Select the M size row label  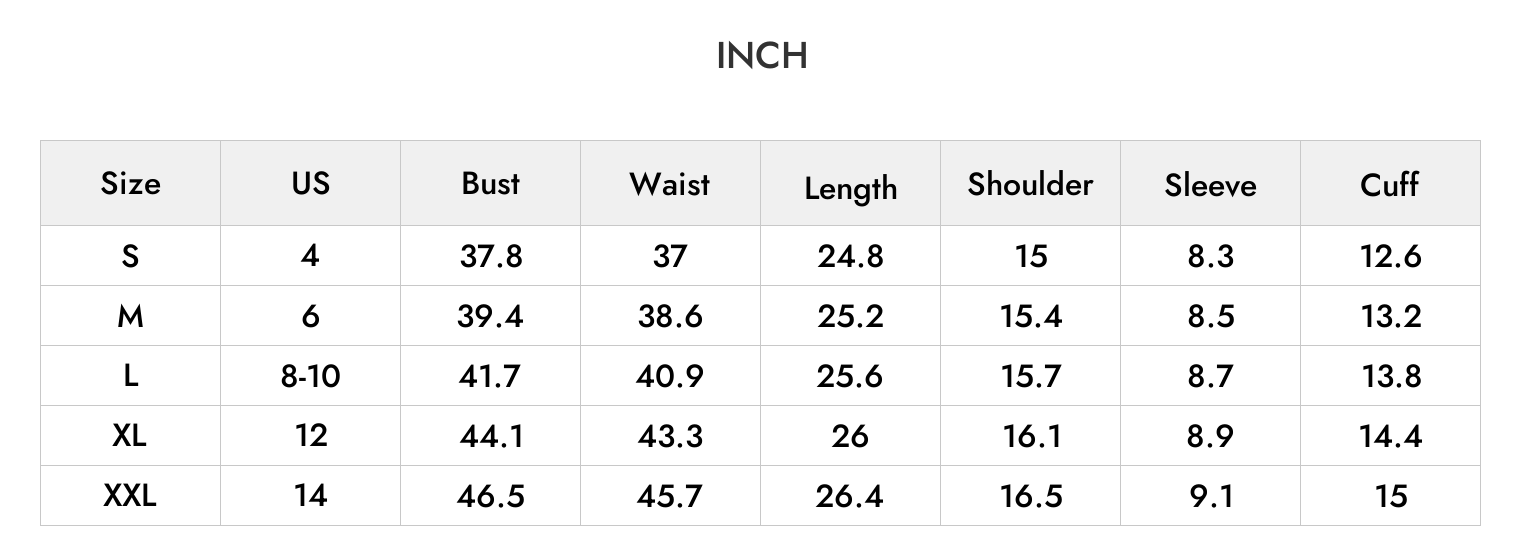(x=130, y=316)
